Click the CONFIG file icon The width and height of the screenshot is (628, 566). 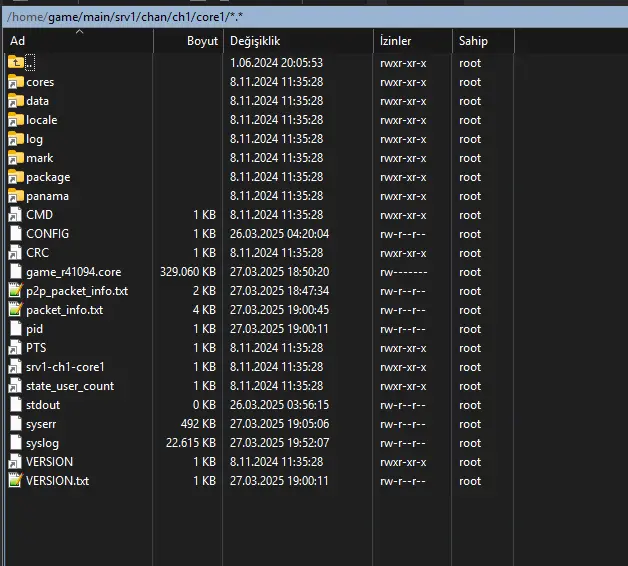click(x=15, y=234)
